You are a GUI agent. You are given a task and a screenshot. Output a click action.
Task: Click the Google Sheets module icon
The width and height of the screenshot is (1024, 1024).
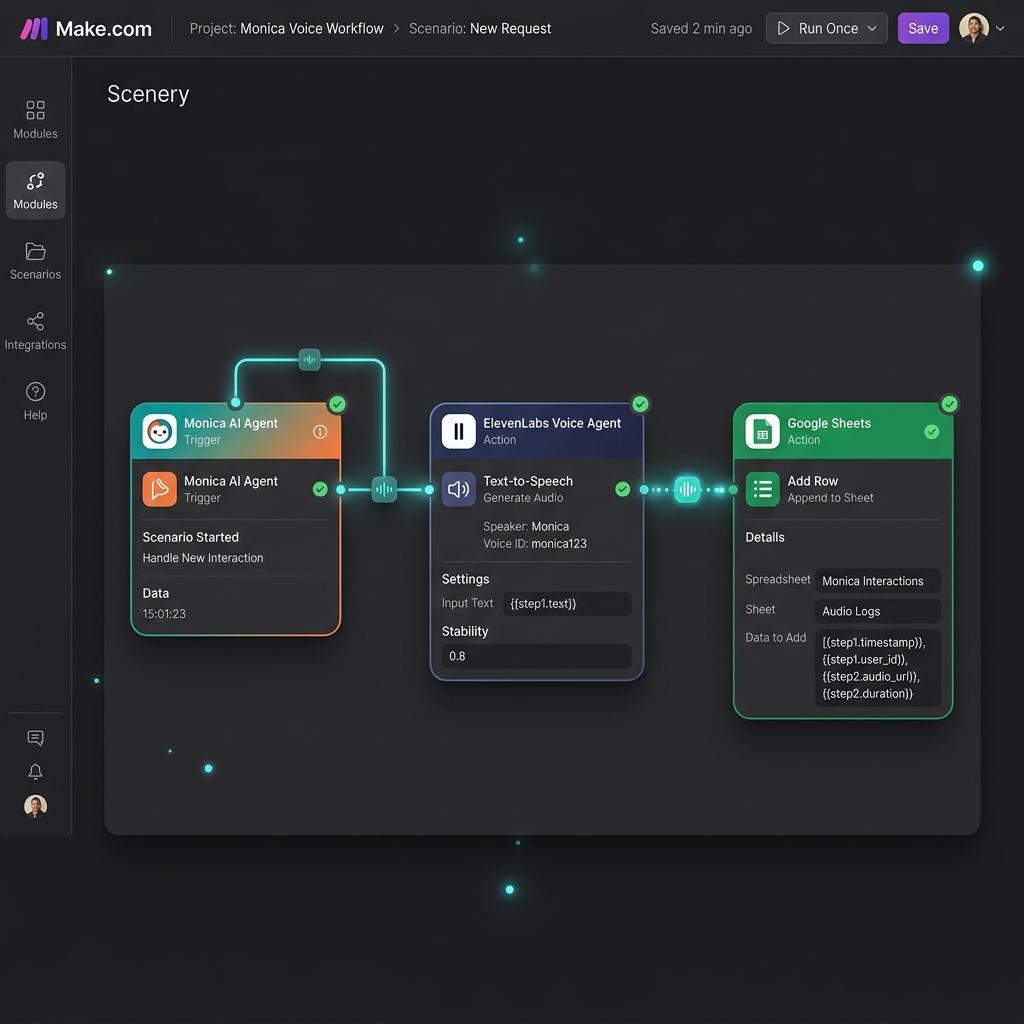tap(762, 431)
